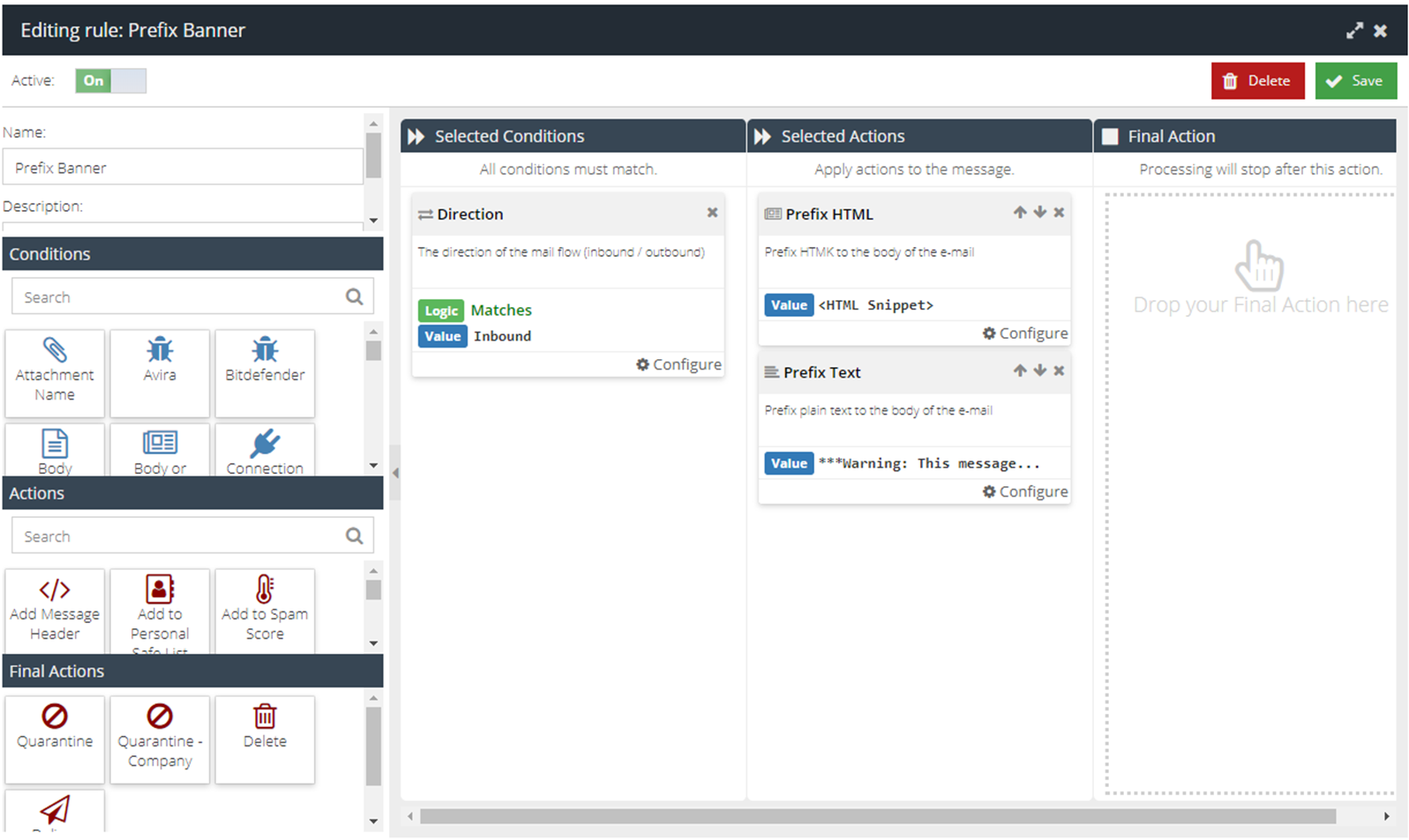Viewport: 1409px width, 840px height.
Task: Click the final actions list scroll down arrow
Action: (x=373, y=821)
